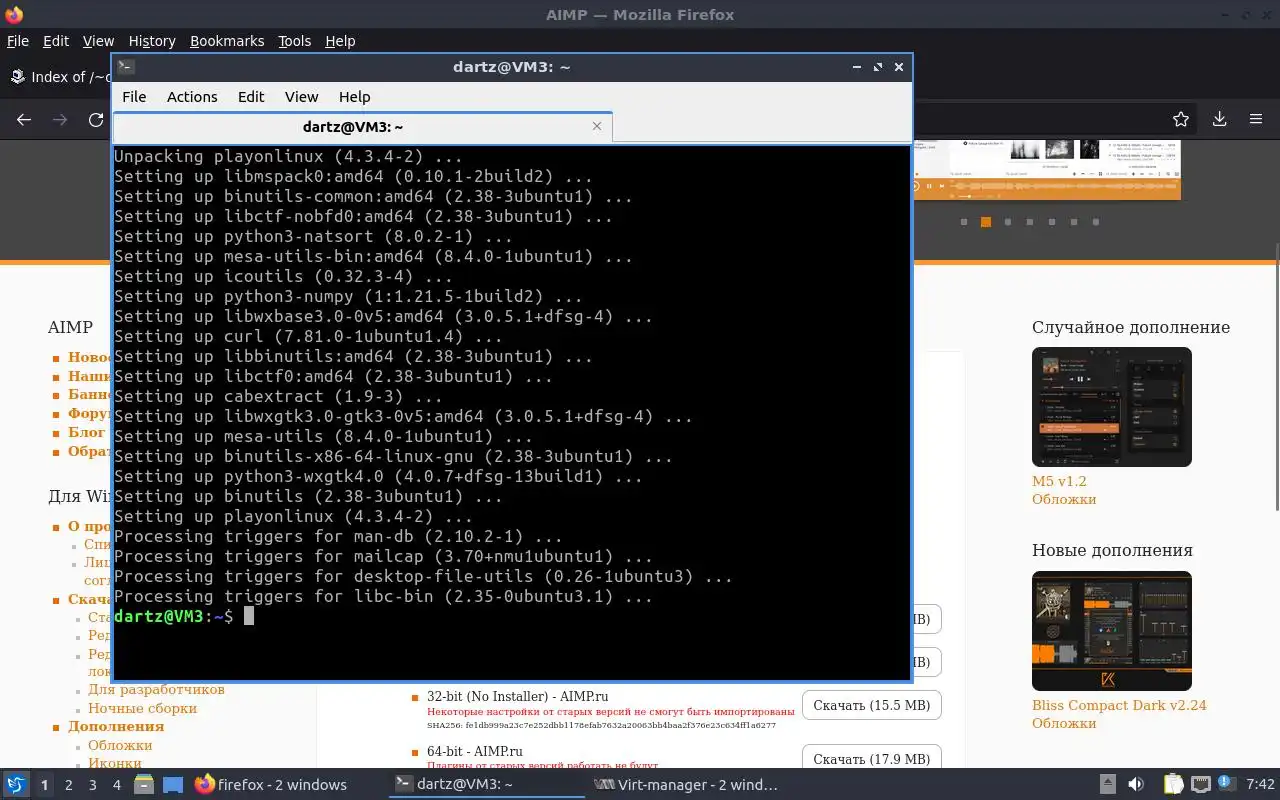The width and height of the screenshot is (1280, 800).
Task: Open Bliss Compact Dark skin thumbnail
Action: tap(1112, 631)
